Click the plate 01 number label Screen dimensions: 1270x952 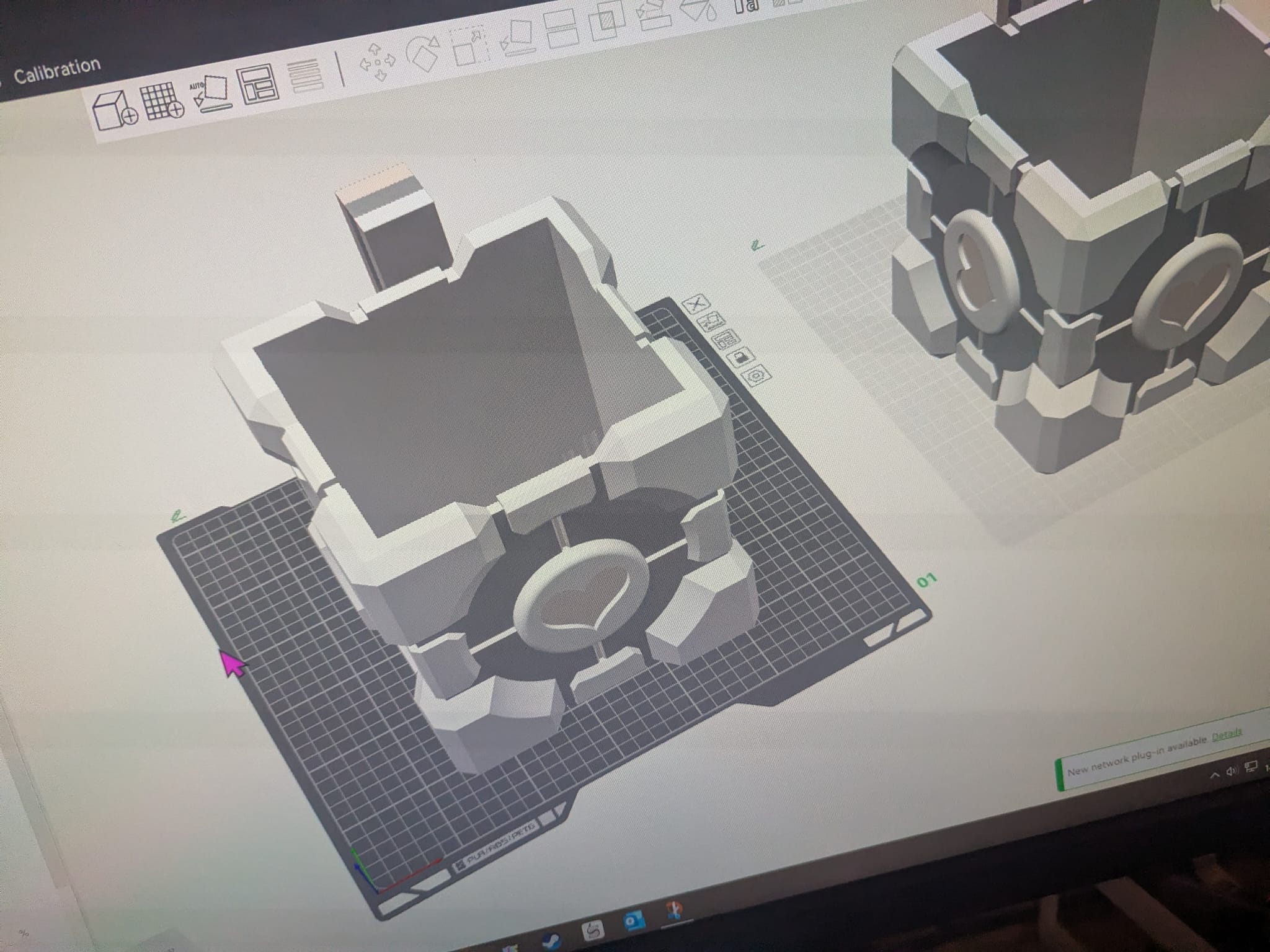point(926,581)
